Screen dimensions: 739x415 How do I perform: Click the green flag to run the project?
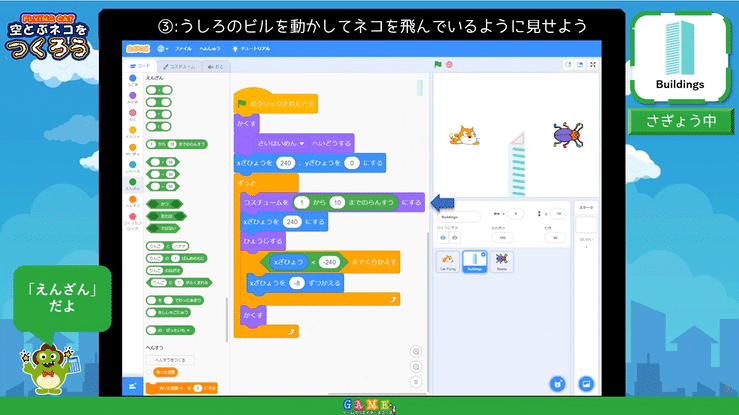pos(438,65)
